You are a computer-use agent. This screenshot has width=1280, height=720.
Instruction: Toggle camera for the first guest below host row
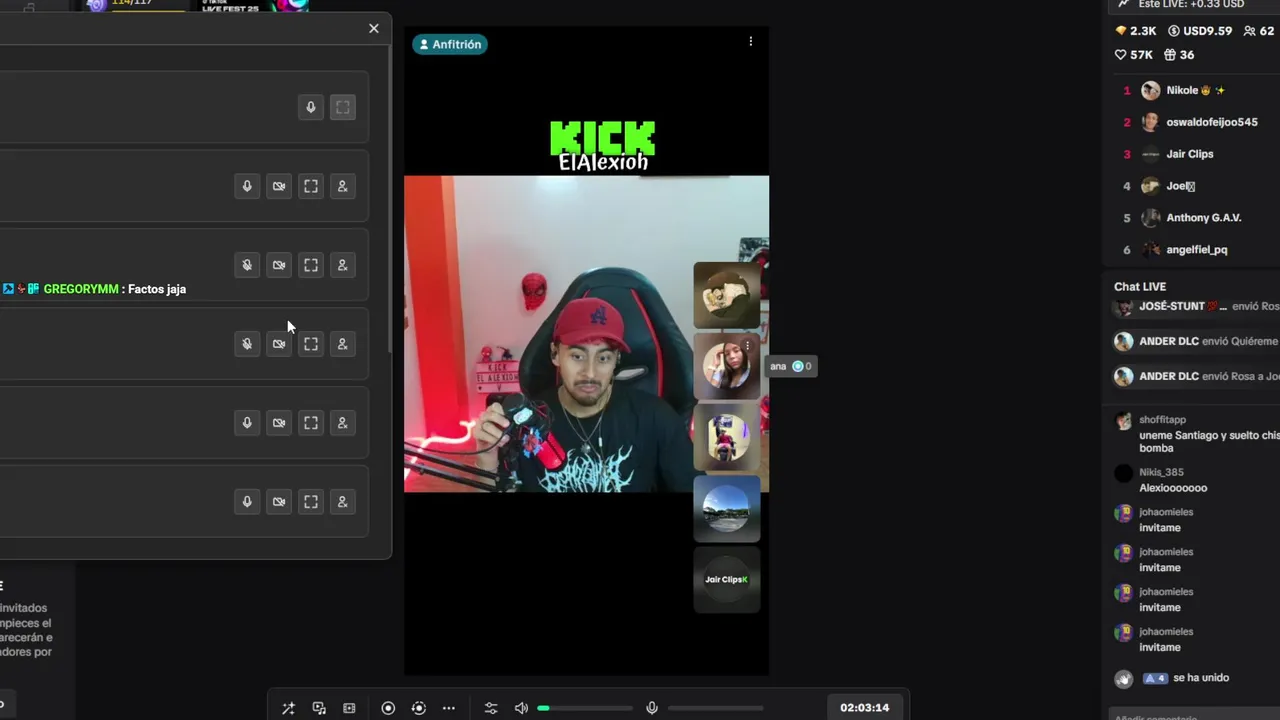point(279,186)
